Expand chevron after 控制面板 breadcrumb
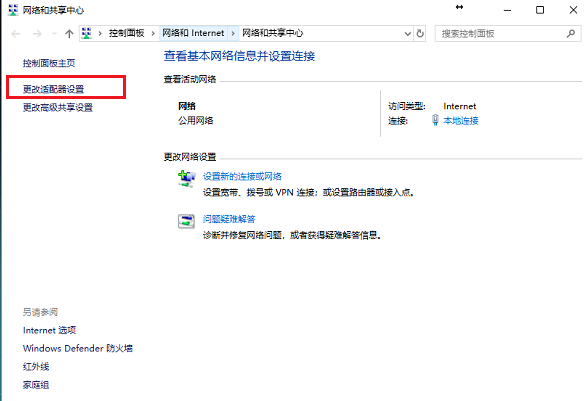The image size is (585, 401). point(153,34)
